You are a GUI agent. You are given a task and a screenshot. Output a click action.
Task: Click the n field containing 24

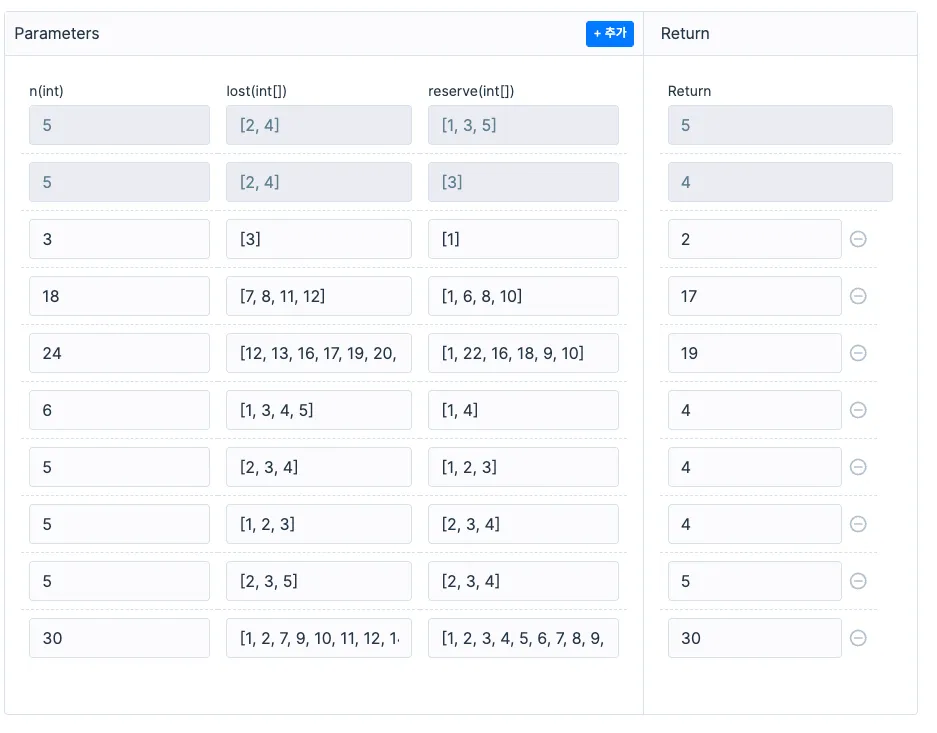pyautogui.click(x=119, y=353)
